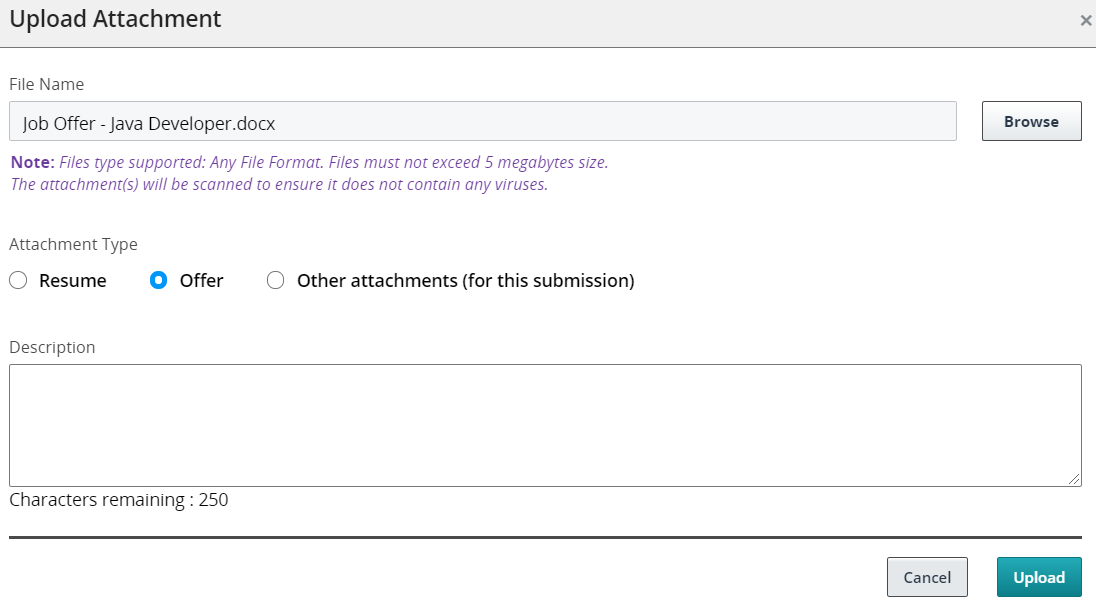Click the Characters remaining counter text

pos(119,500)
